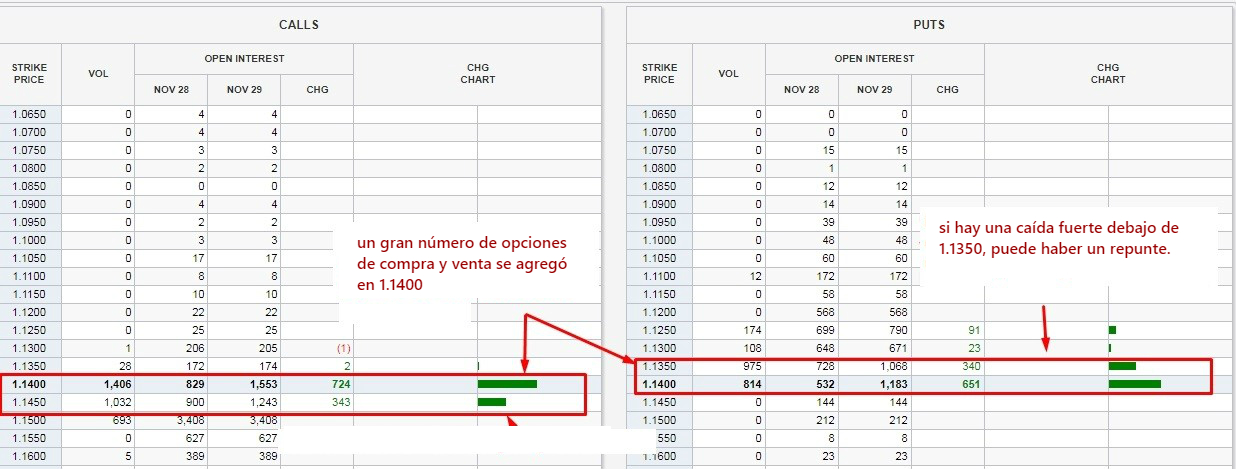The image size is (1236, 469).
Task: Click small green bar for 1.1250 puts
Action: (x=1112, y=330)
